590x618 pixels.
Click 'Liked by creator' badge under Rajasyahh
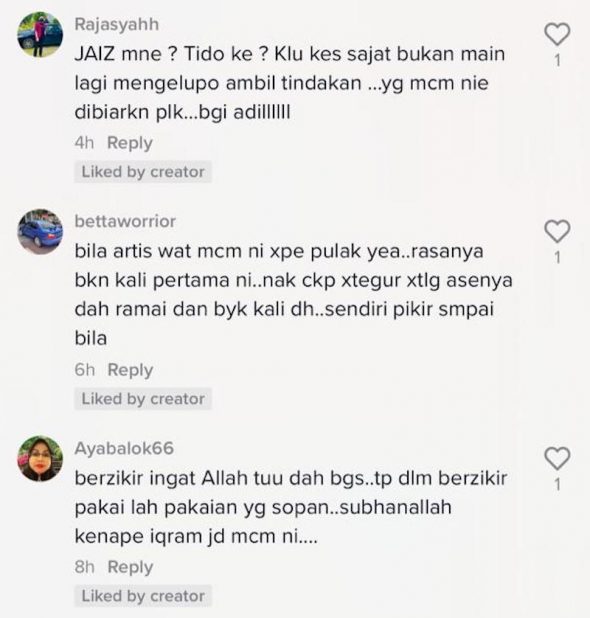pyautogui.click(x=143, y=172)
